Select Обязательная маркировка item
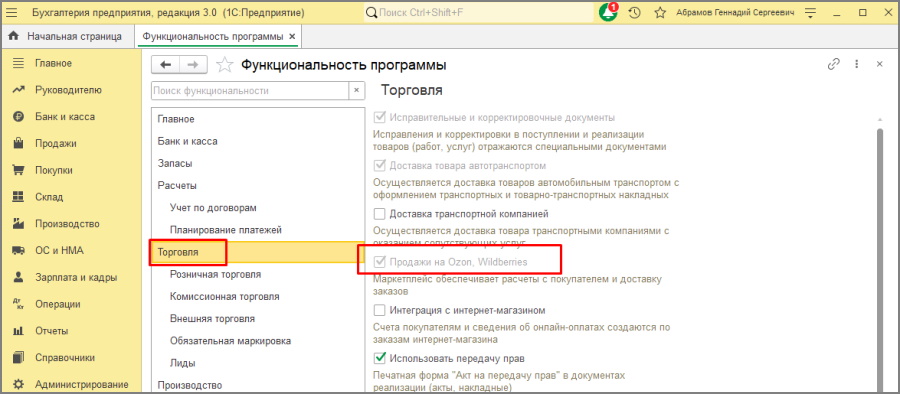Screen dimensions: 900x394 click(258, 341)
